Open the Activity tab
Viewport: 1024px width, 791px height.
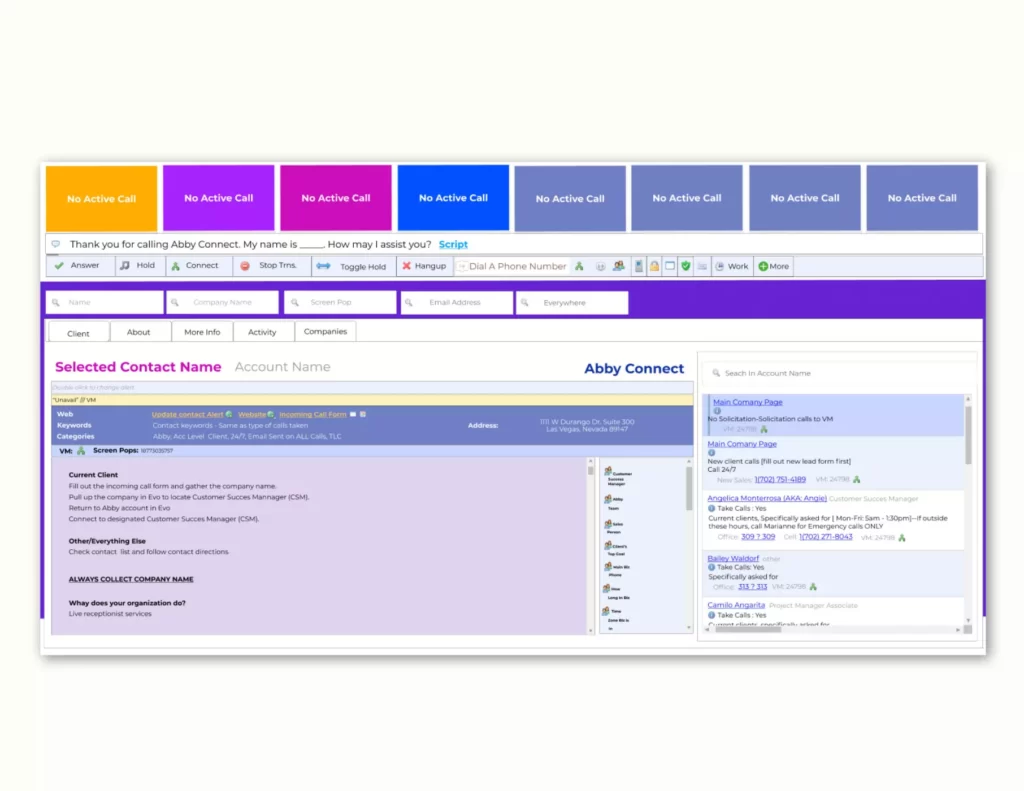pos(262,332)
